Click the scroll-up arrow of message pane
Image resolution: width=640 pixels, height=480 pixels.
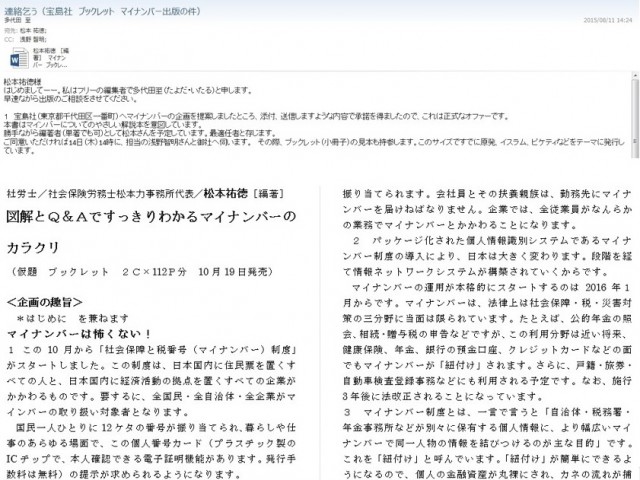pos(635,76)
